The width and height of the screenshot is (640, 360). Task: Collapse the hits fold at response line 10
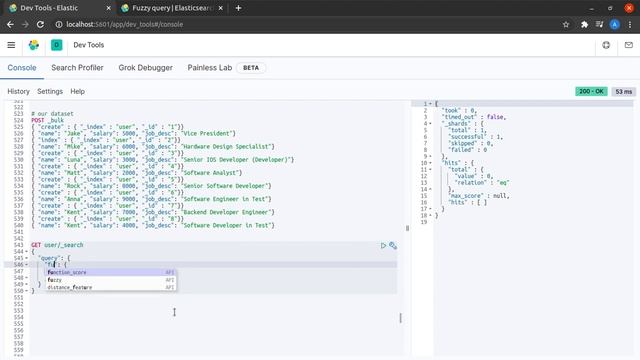click(x=430, y=163)
